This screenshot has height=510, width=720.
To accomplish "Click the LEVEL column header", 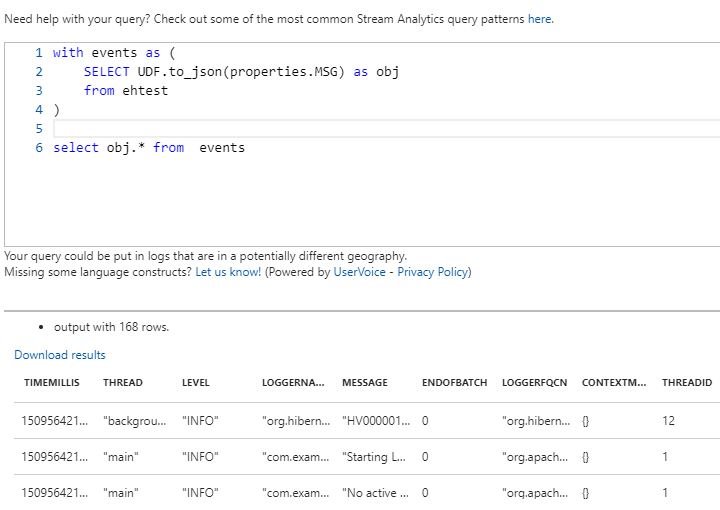I will coord(196,382).
